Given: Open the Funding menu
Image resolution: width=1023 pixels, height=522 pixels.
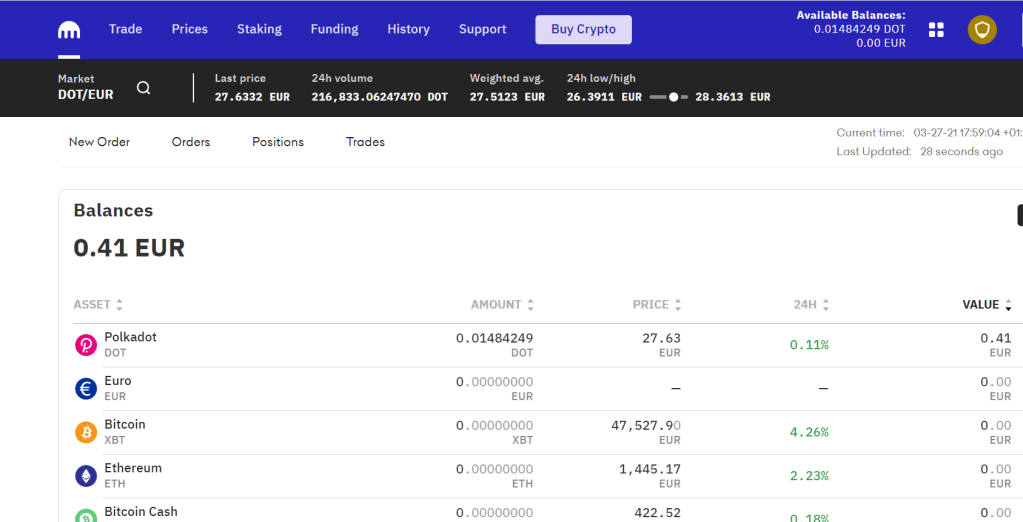Looking at the screenshot, I should click(334, 29).
